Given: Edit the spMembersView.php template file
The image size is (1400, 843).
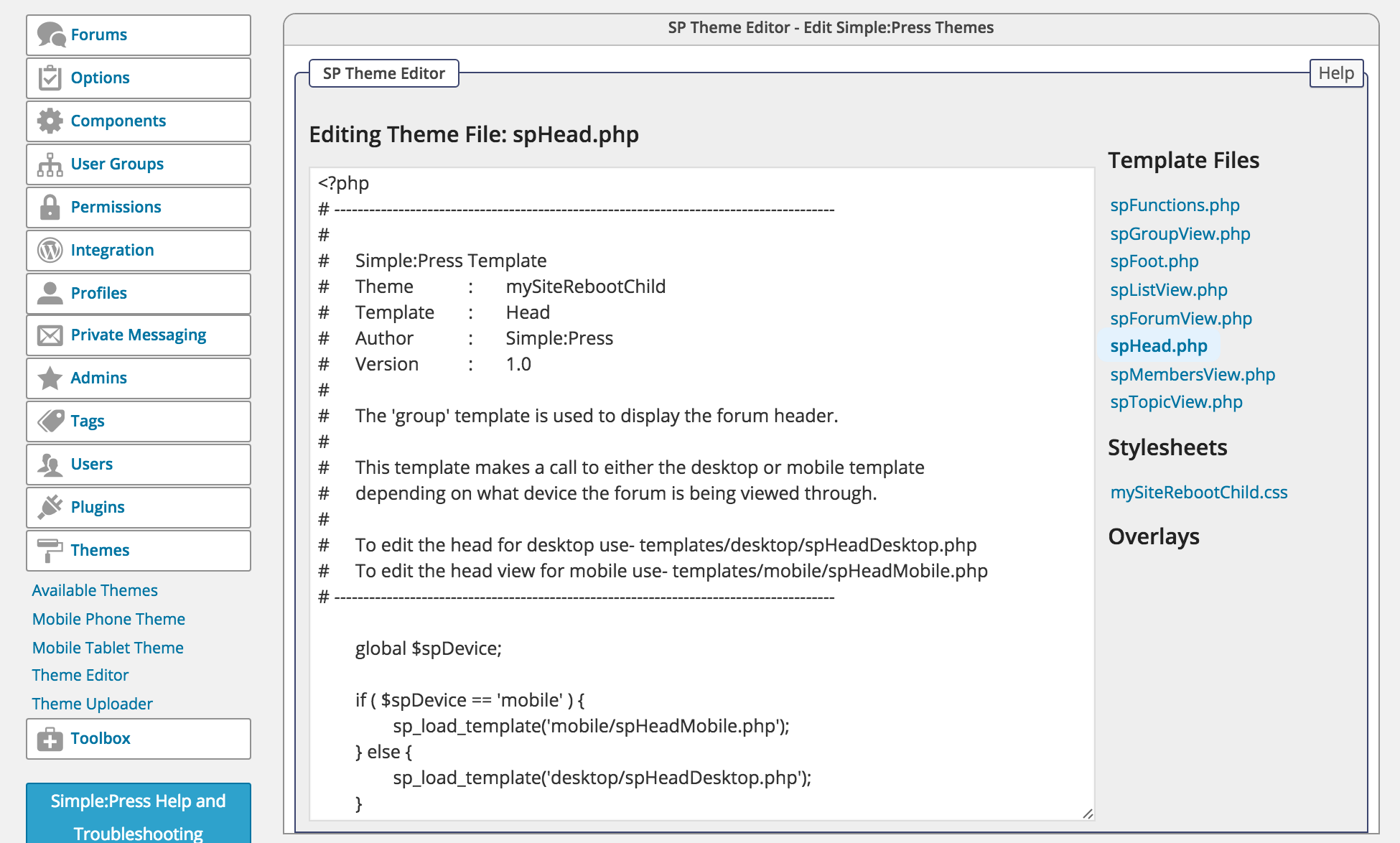Looking at the screenshot, I should coord(1193,375).
